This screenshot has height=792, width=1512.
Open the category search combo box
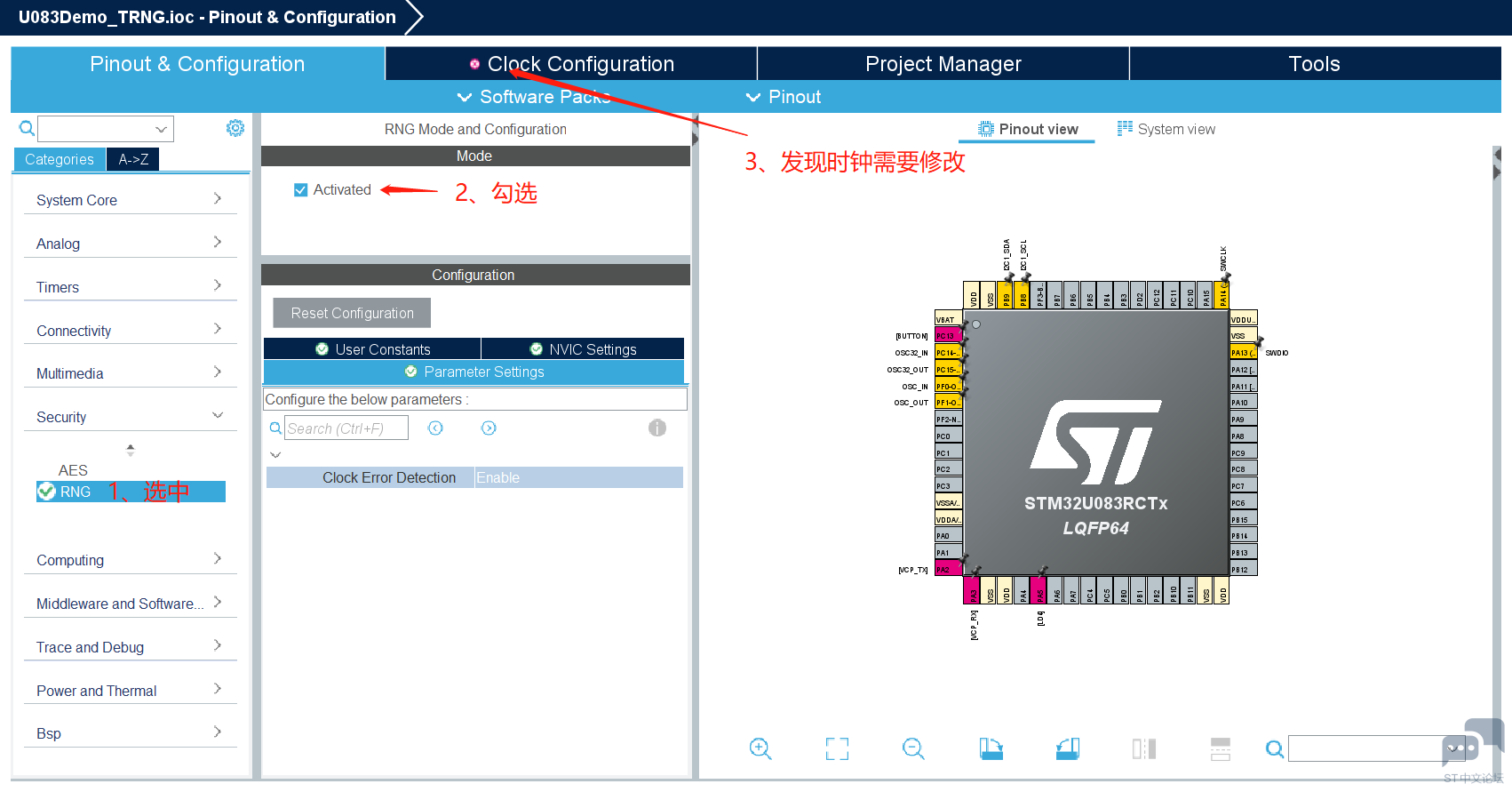click(x=106, y=129)
